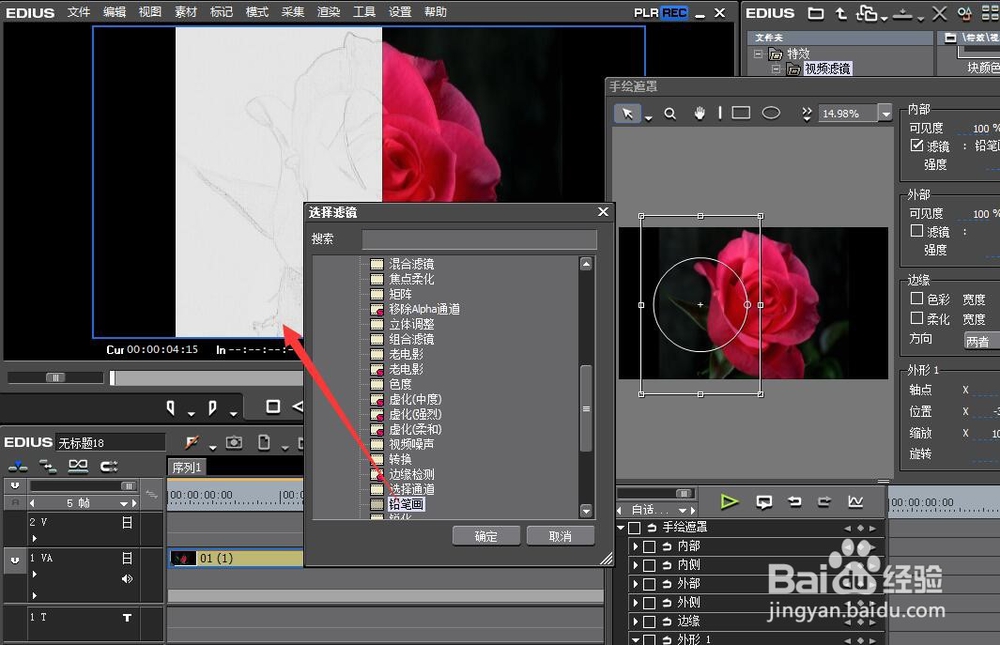Viewport: 1000px width, 645px height.
Task: Collapse the 特效 folder in effect tree
Action: click(758, 54)
